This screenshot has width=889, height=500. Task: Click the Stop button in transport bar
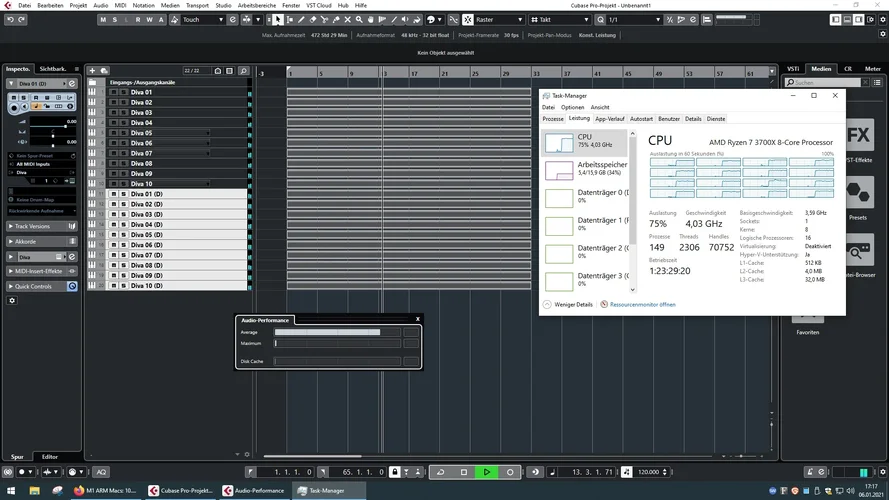pos(464,472)
